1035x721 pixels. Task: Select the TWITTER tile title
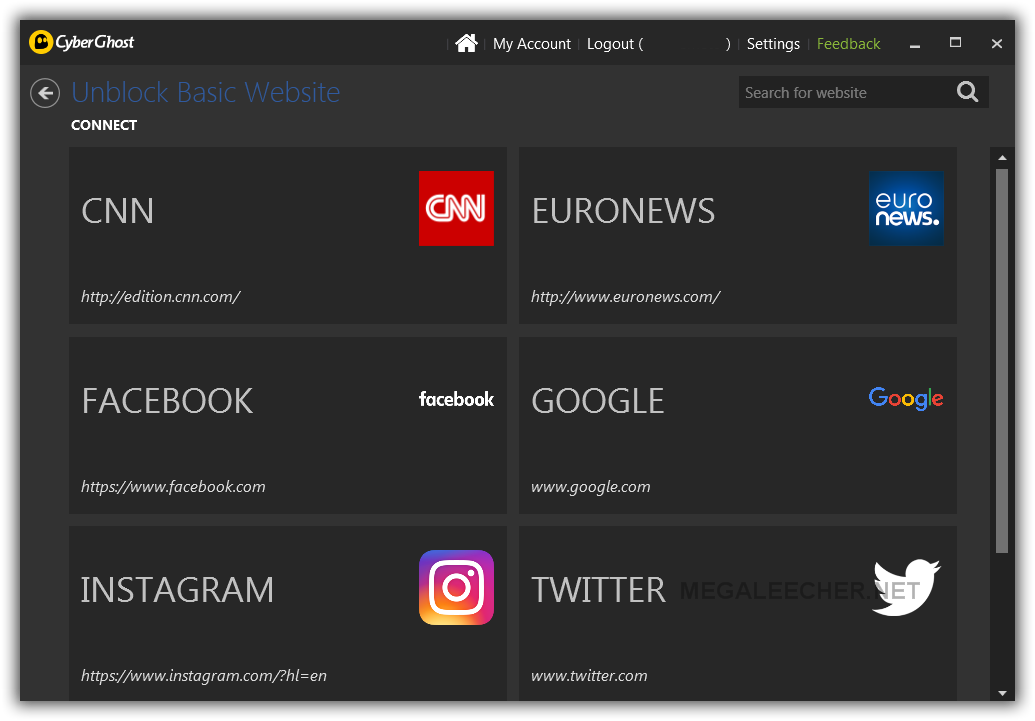click(x=599, y=590)
